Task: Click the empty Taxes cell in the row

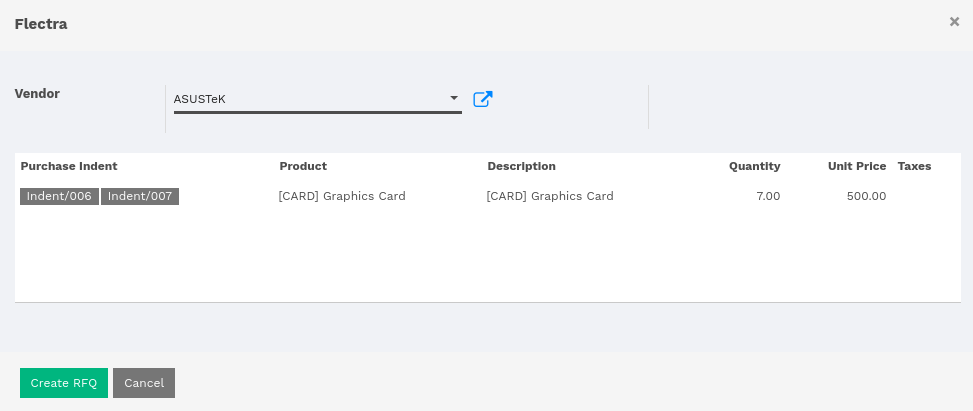Action: [926, 196]
